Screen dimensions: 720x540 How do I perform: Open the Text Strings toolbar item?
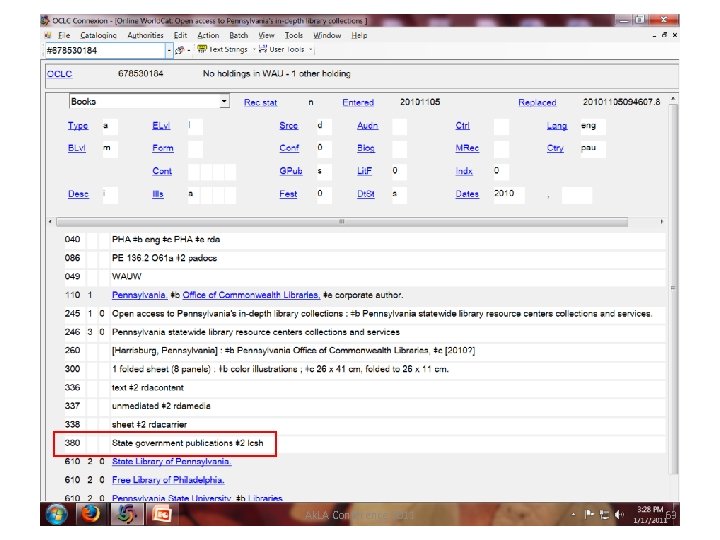click(228, 49)
